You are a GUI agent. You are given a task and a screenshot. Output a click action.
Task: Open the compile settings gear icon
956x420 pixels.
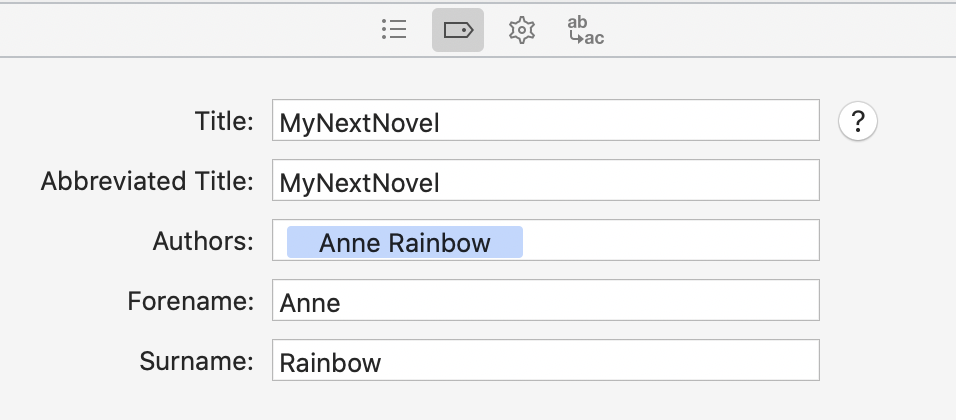pos(522,30)
